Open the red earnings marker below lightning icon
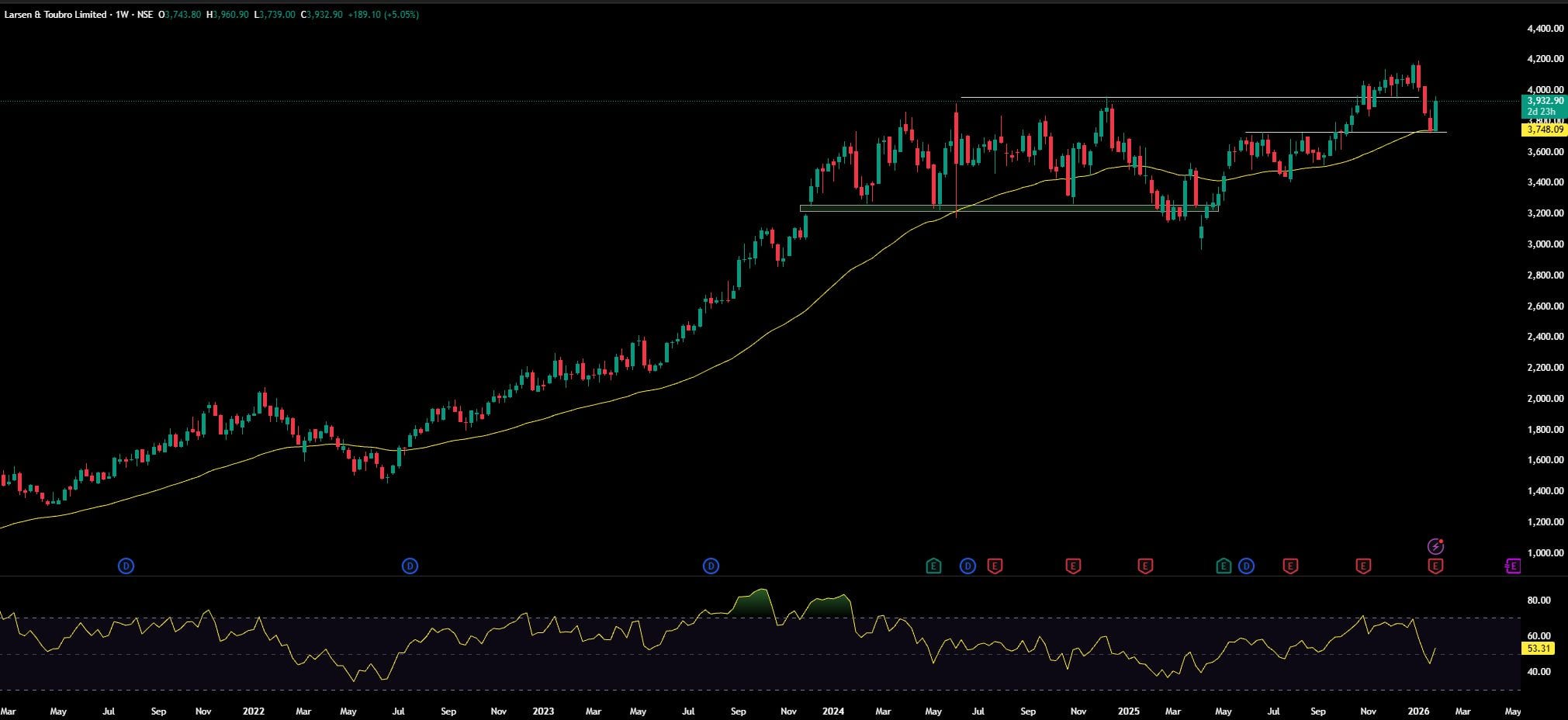Image resolution: width=1568 pixels, height=720 pixels. coord(1435,566)
